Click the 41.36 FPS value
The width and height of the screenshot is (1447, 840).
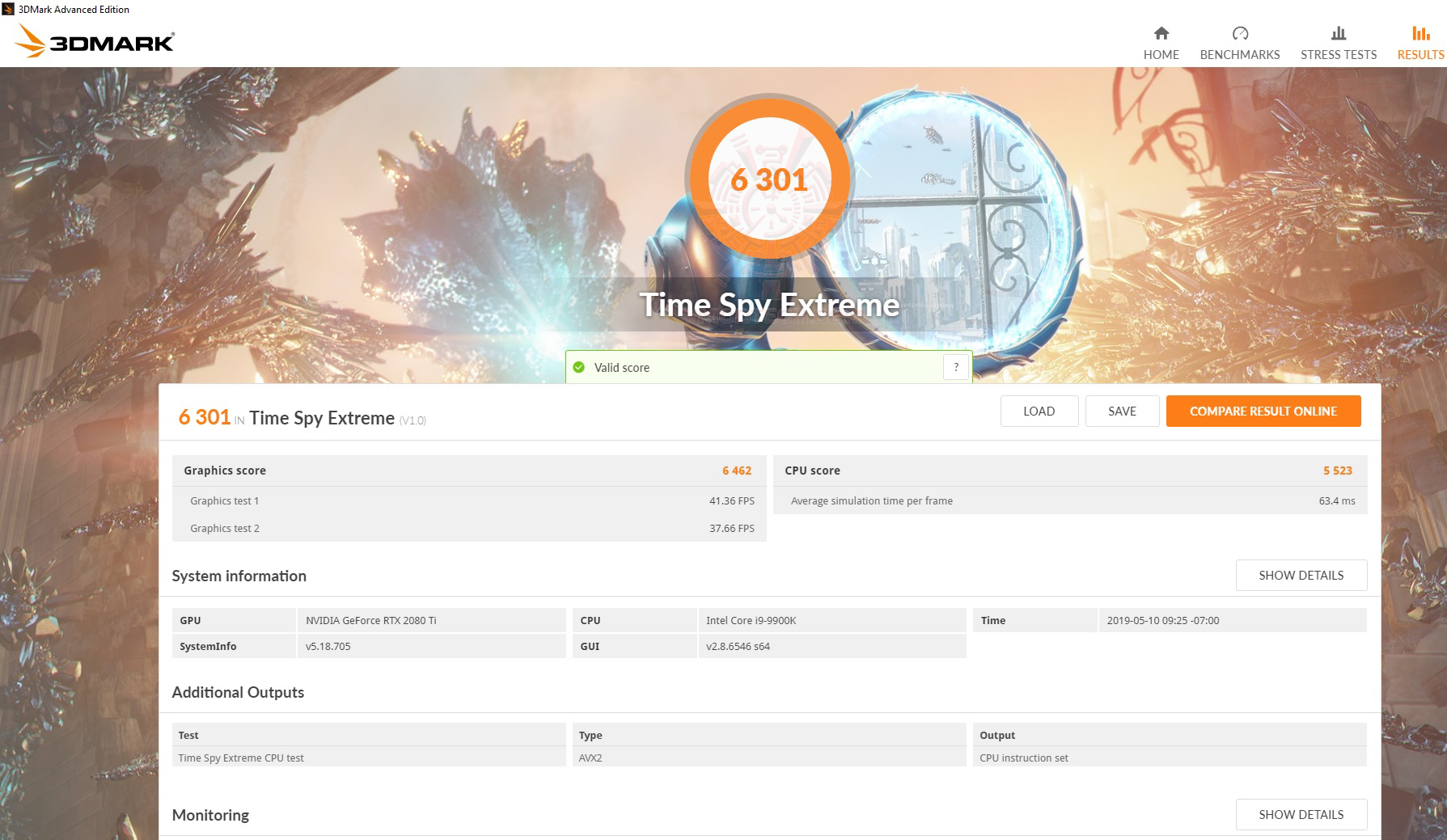(x=732, y=500)
